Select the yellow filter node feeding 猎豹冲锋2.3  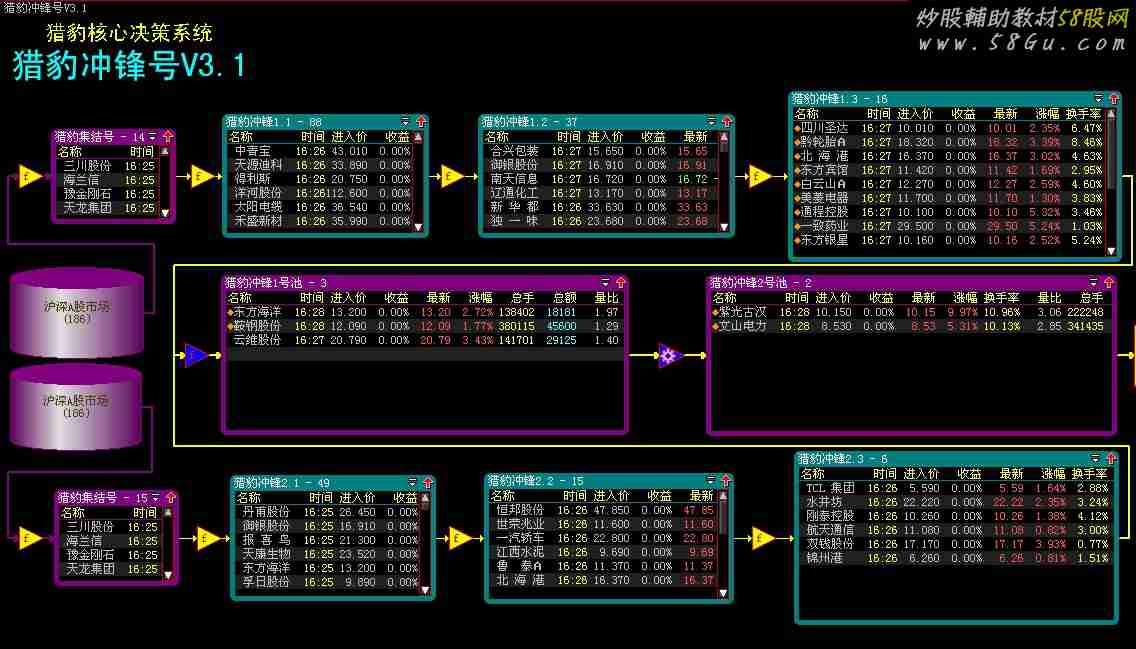click(x=762, y=538)
